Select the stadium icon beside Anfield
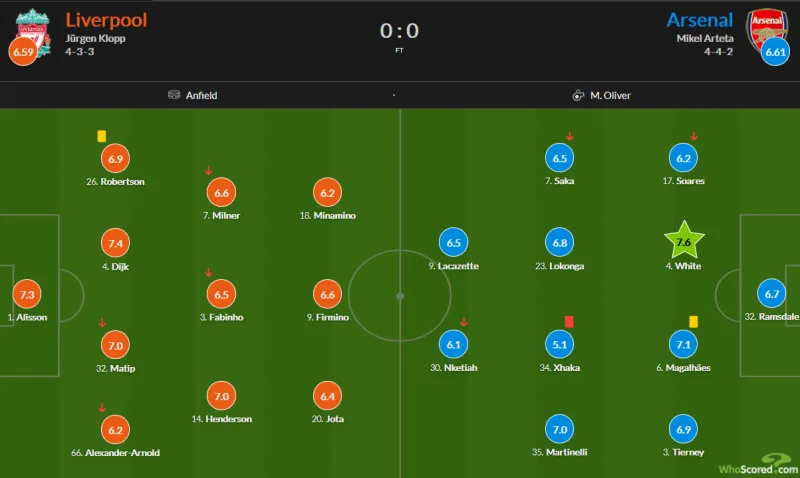This screenshot has width=800, height=478. [x=174, y=95]
